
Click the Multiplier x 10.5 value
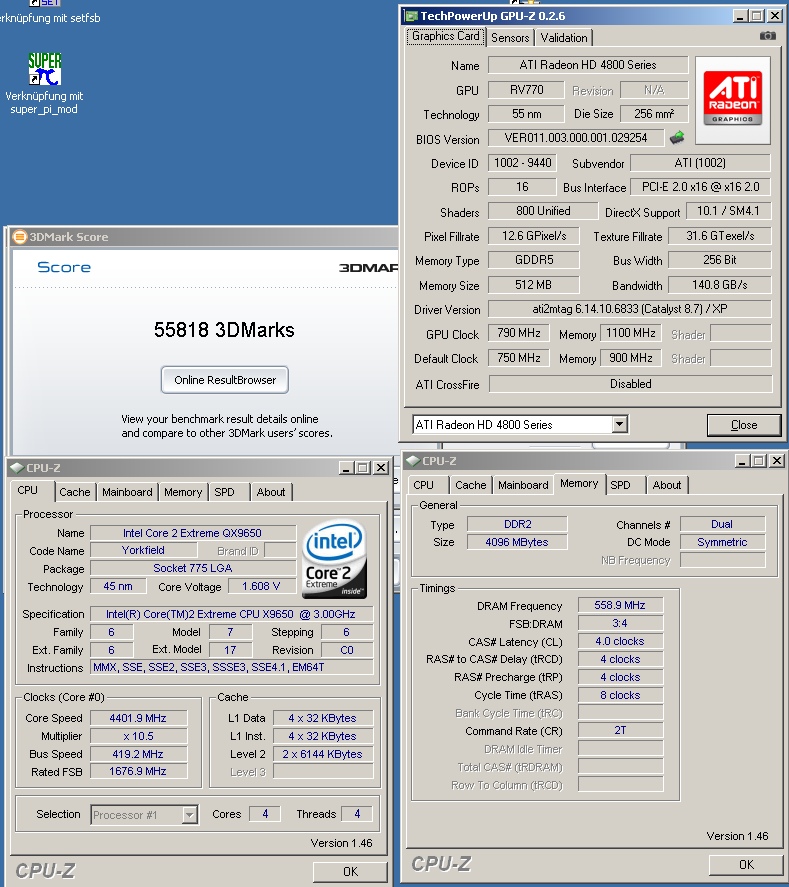click(x=138, y=737)
